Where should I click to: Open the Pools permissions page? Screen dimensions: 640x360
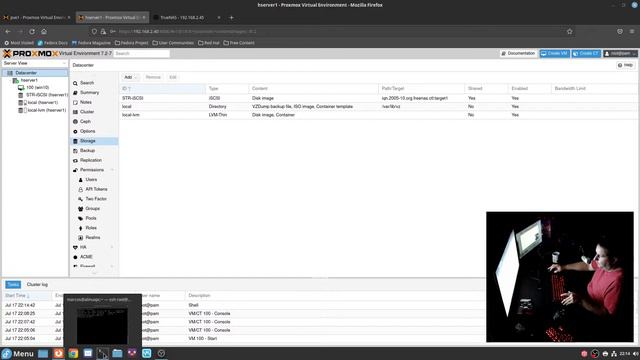(x=91, y=218)
